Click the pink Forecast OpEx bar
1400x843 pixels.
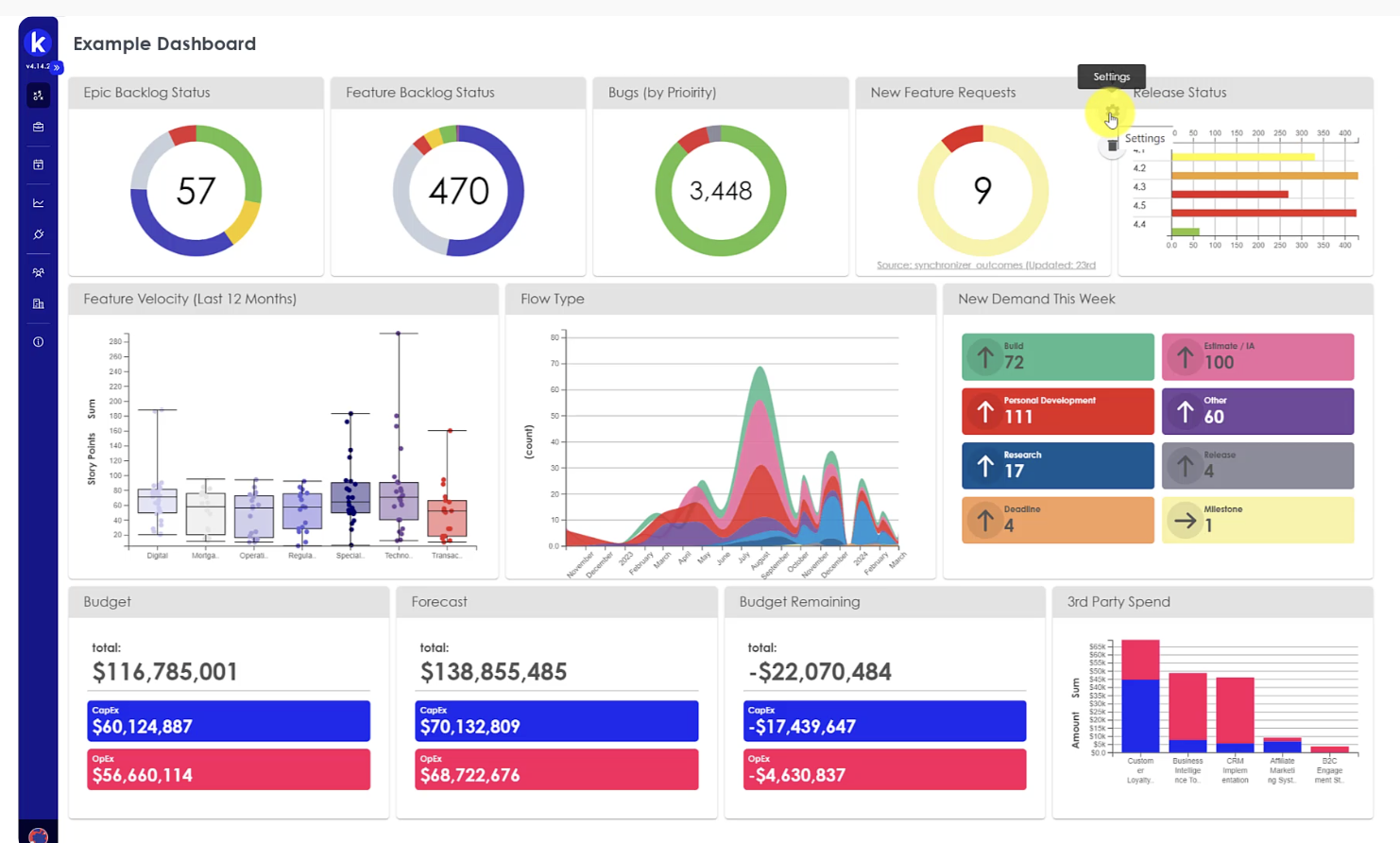coord(556,769)
